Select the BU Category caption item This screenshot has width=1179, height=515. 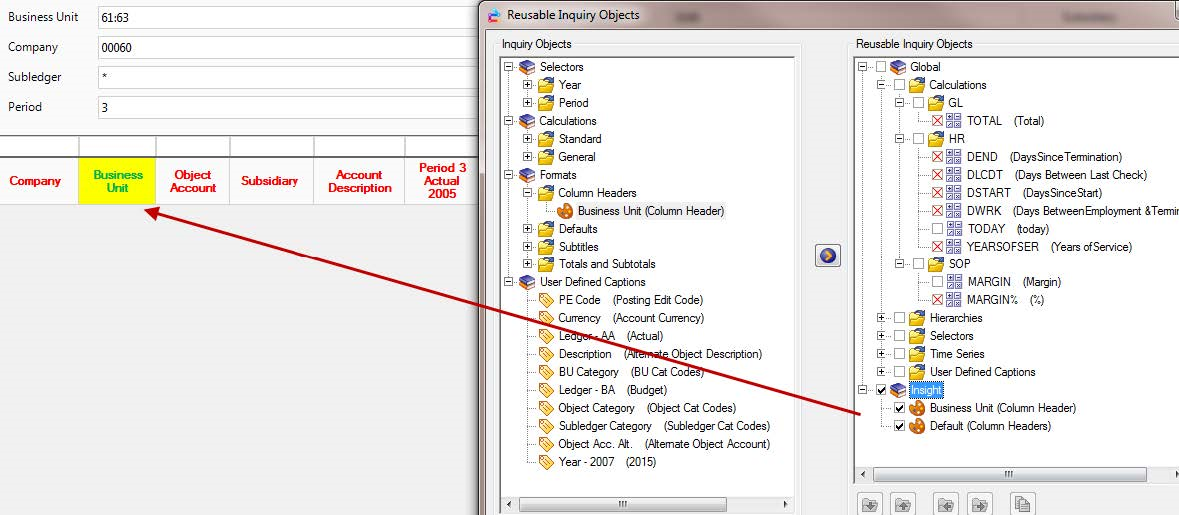pos(630,372)
